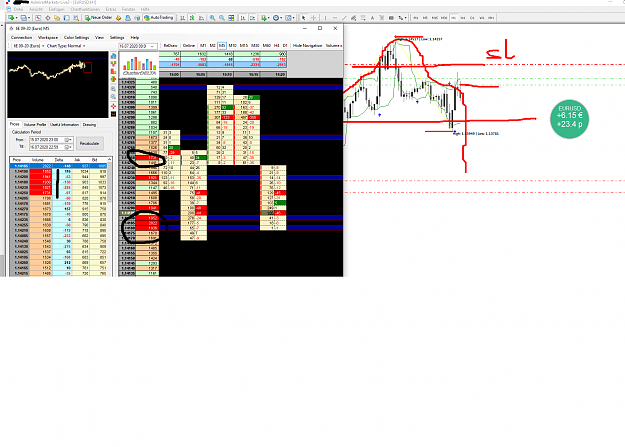Open the arrows objects dropdown
Screen dimensions: 625x447
coord(401,18)
